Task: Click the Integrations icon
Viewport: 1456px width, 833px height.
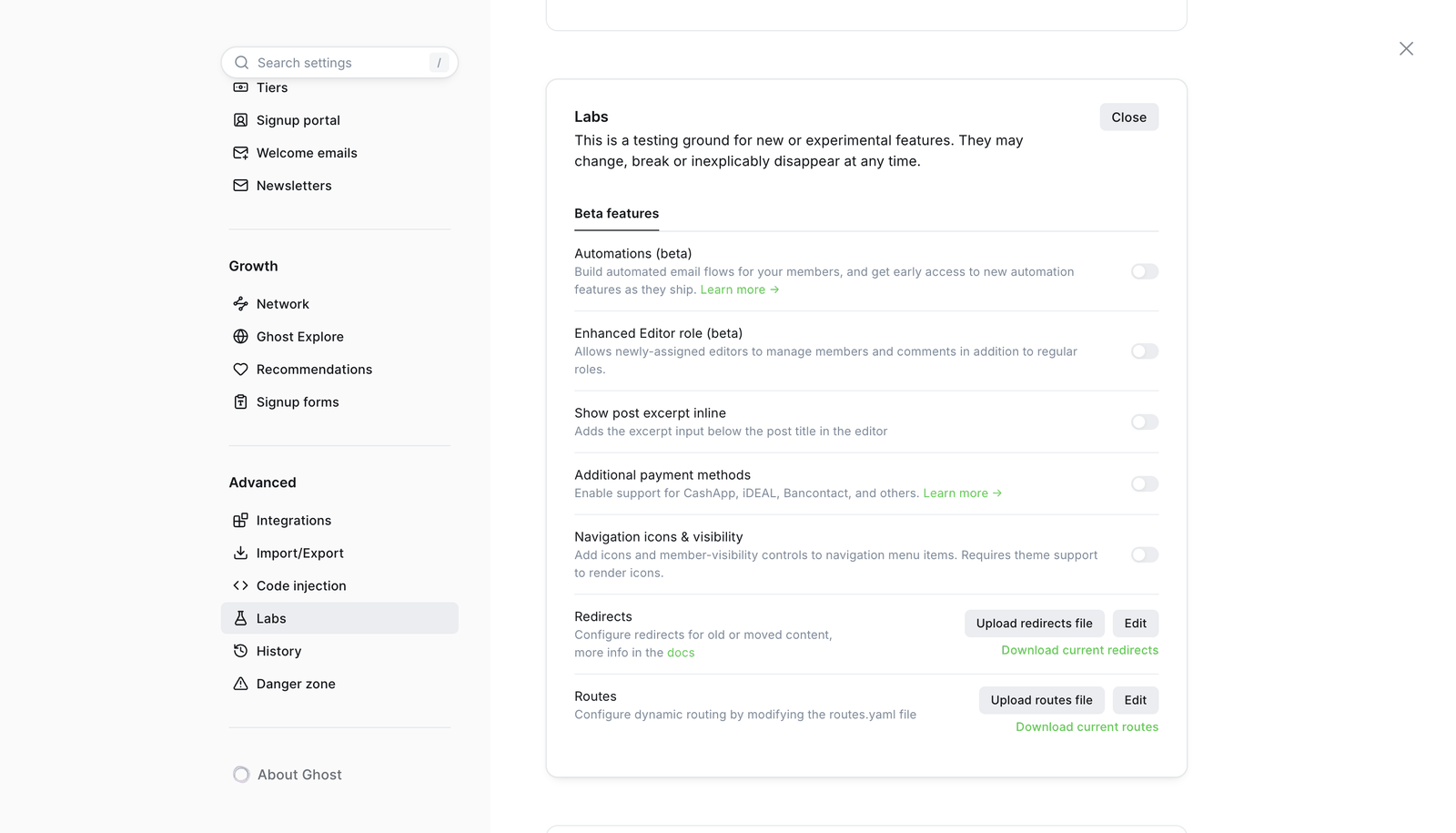Action: [x=240, y=521]
